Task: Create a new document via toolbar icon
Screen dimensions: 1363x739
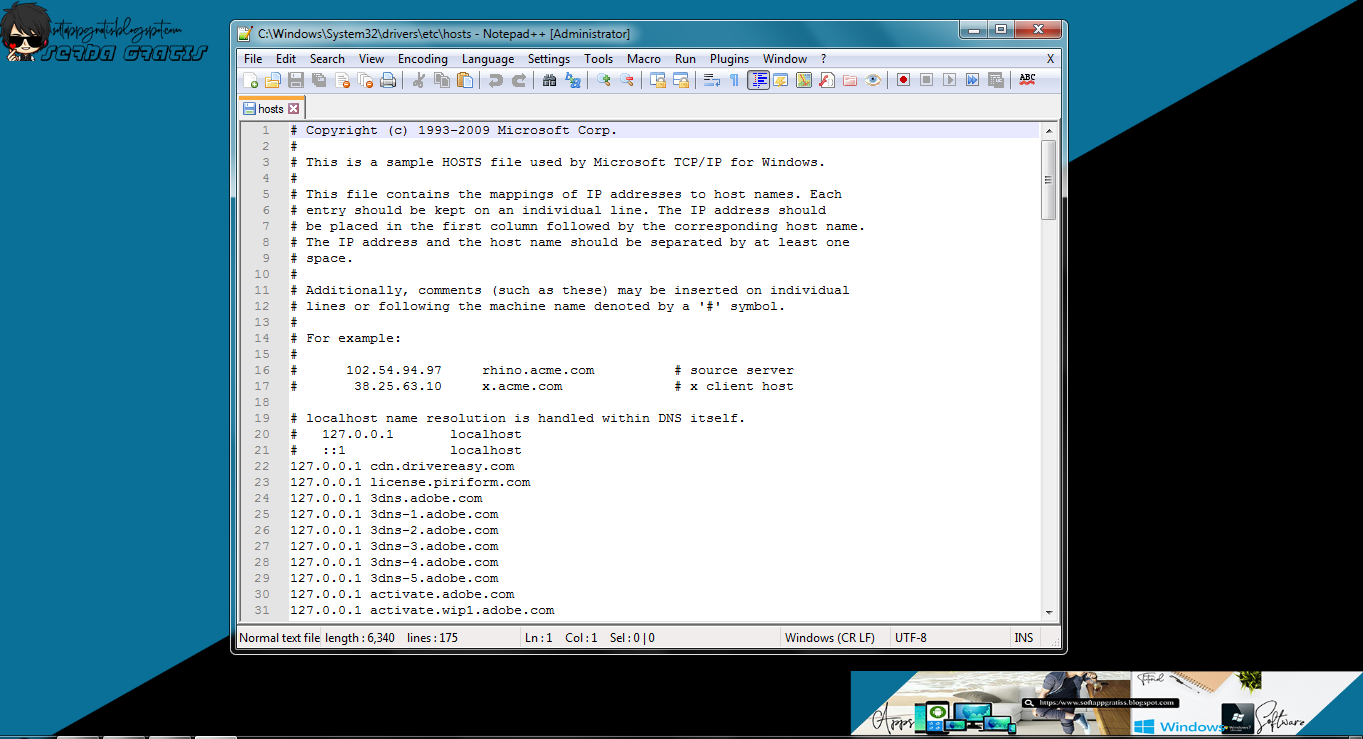Action: pyautogui.click(x=250, y=80)
